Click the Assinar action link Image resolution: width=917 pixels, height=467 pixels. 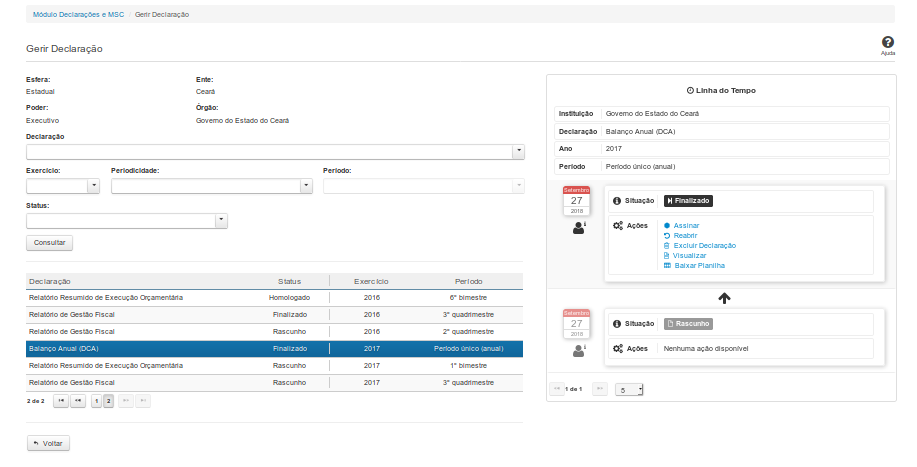[x=686, y=226]
